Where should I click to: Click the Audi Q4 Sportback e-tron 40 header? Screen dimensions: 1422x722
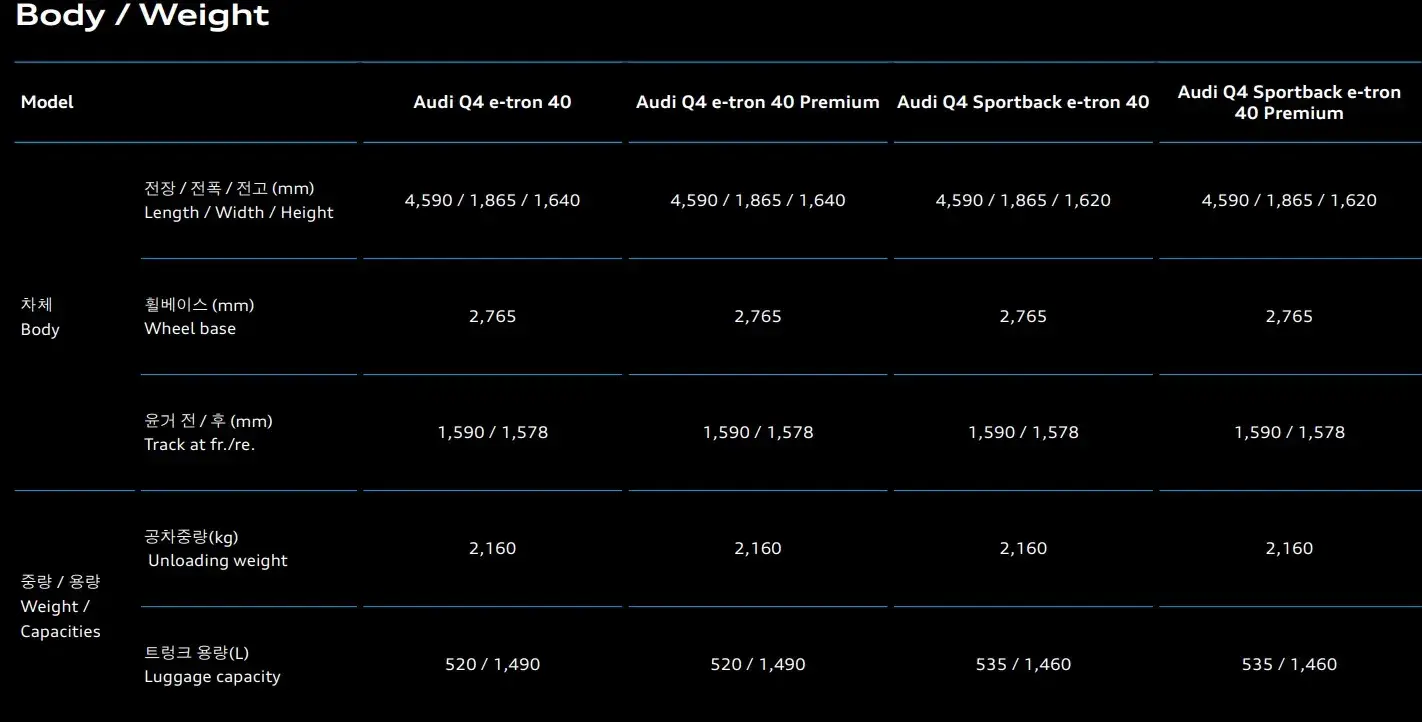click(x=1023, y=102)
